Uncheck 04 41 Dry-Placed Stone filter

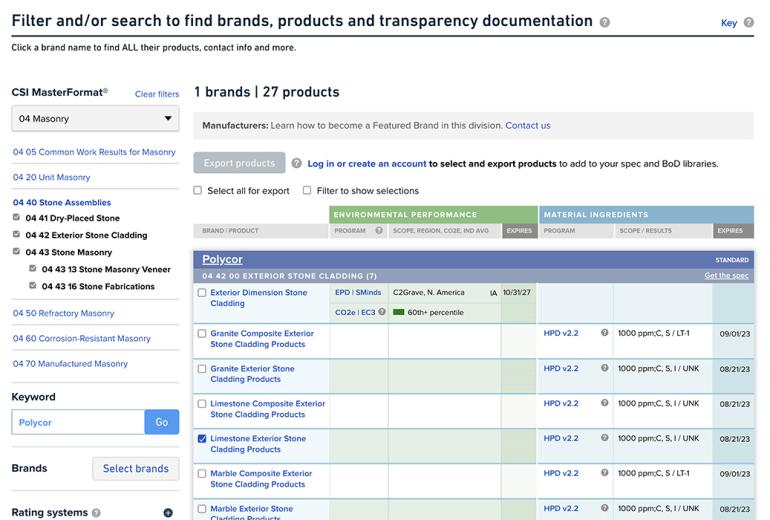pyautogui.click(x=16, y=217)
